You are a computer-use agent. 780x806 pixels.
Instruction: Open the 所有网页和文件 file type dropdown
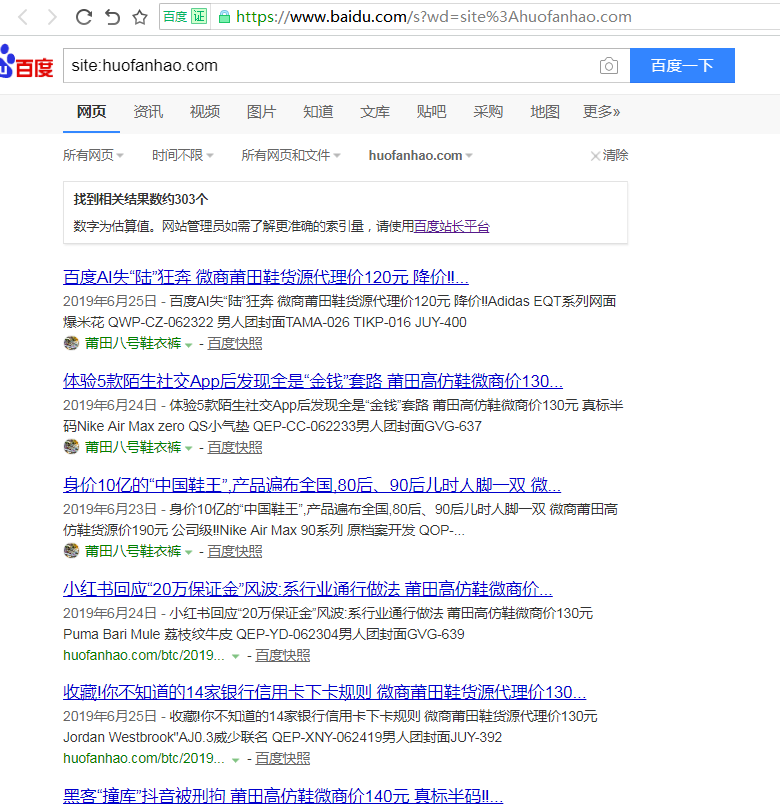pyautogui.click(x=291, y=155)
